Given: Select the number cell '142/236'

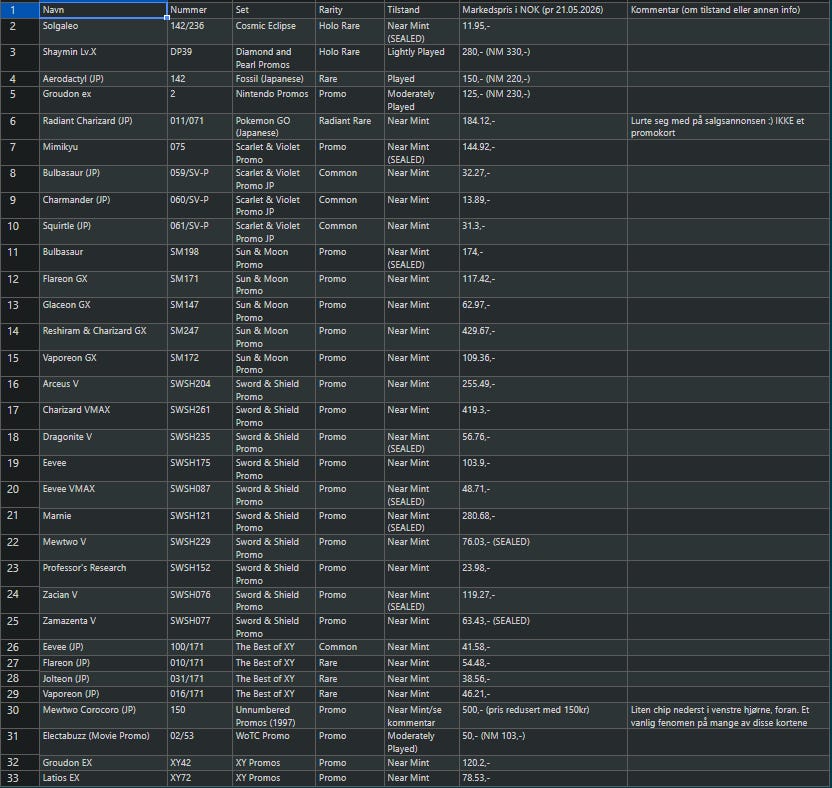Looking at the screenshot, I should pyautogui.click(x=200, y=31).
